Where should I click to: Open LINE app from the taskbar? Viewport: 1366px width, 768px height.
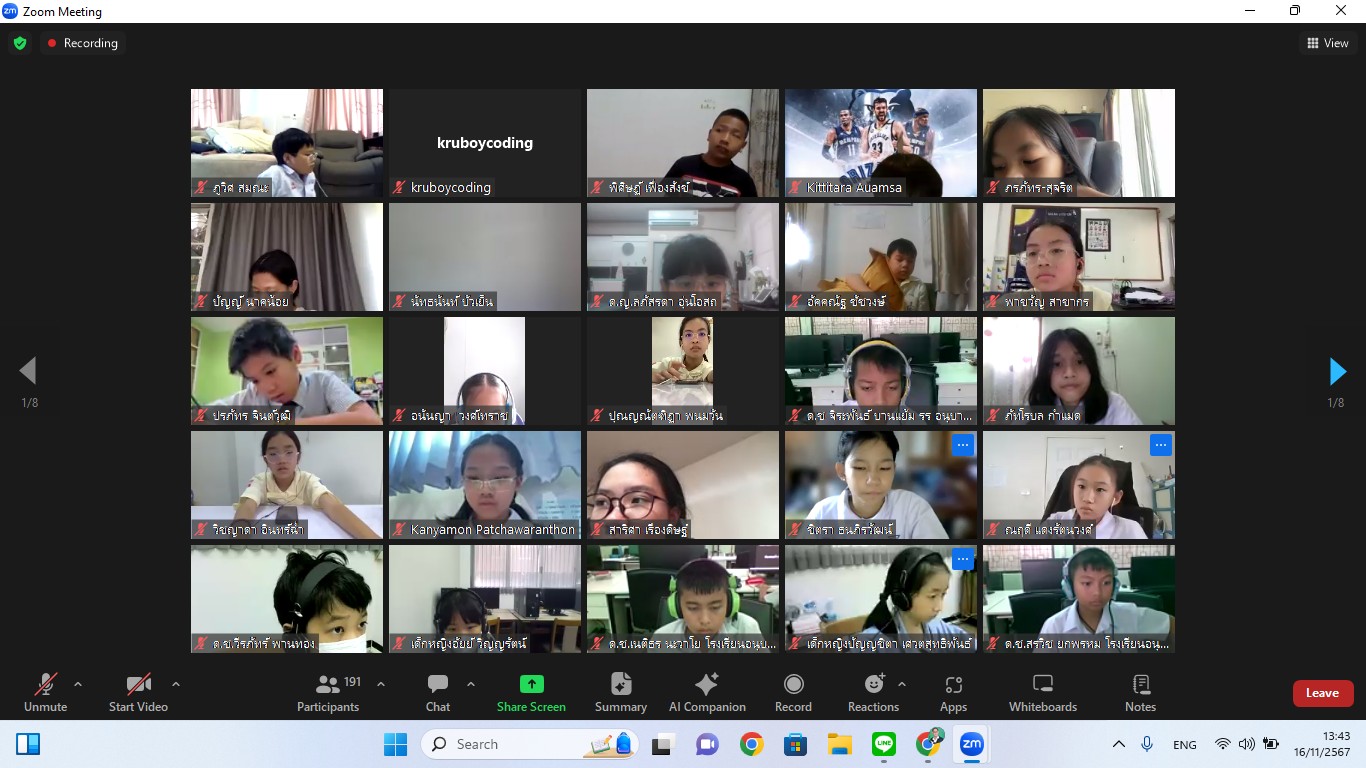click(883, 744)
